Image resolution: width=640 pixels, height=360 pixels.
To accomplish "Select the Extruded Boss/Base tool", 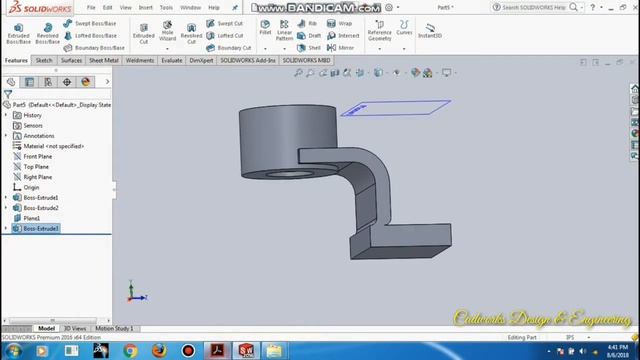I will coord(18,33).
